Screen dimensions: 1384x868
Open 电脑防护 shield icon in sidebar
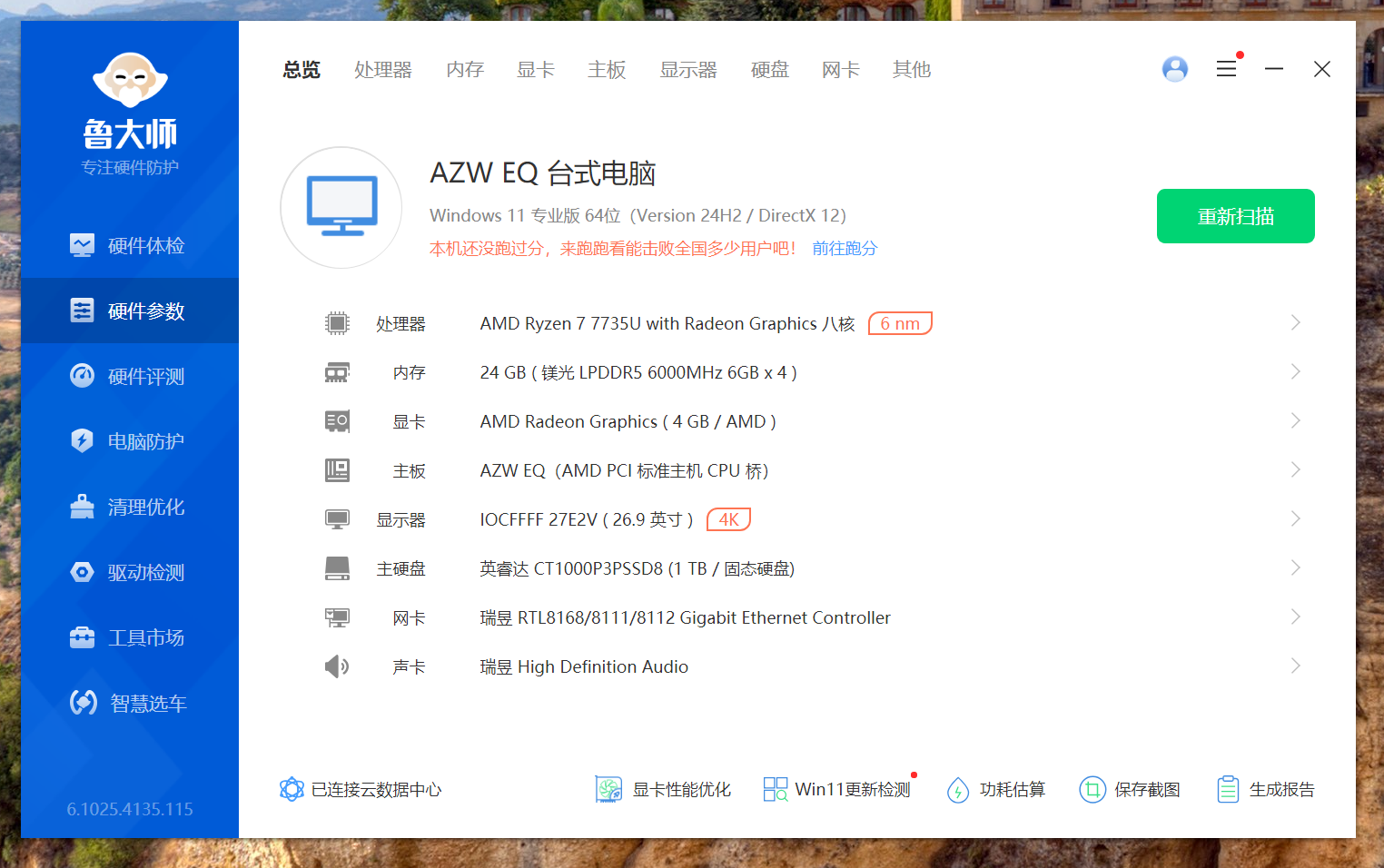point(82,441)
